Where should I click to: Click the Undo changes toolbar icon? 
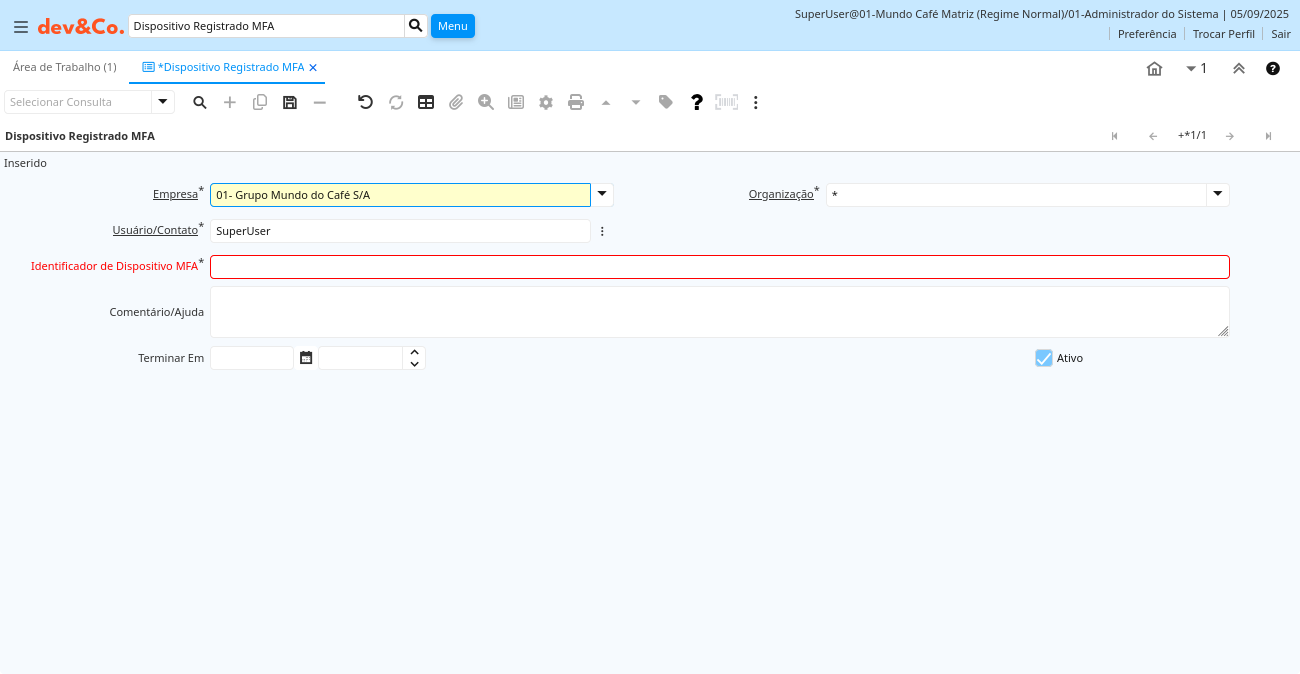[x=365, y=102]
